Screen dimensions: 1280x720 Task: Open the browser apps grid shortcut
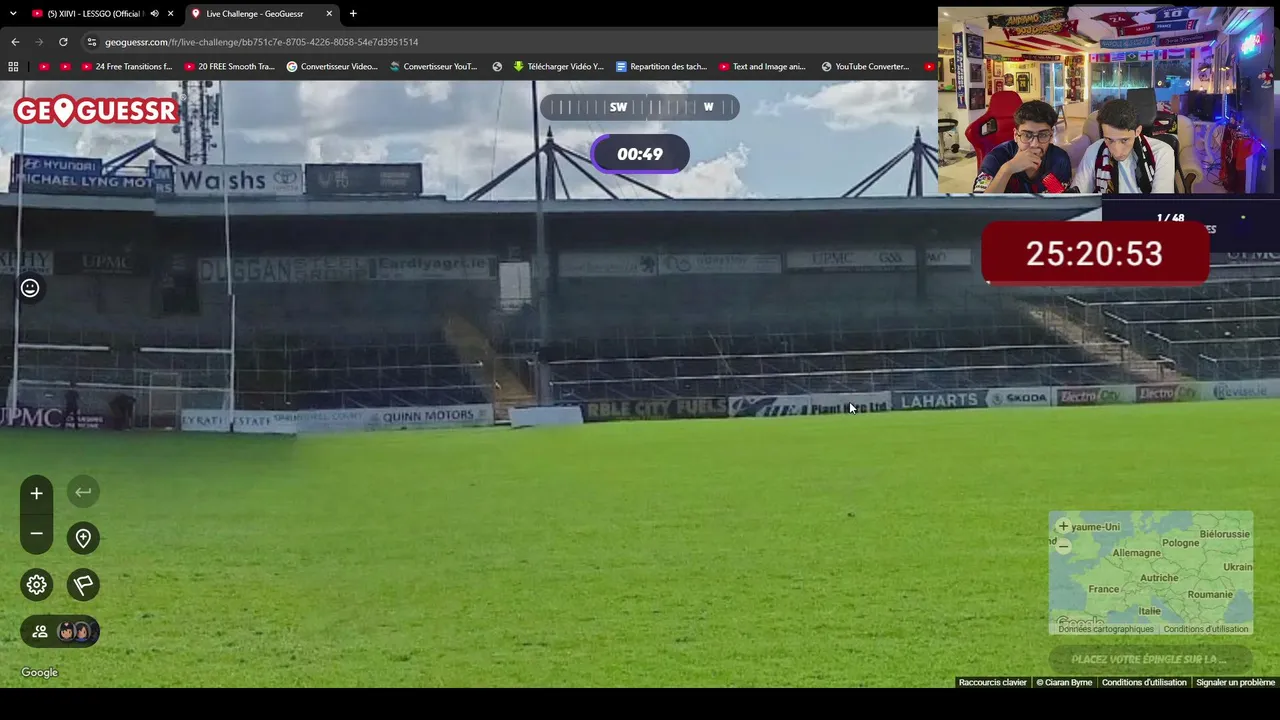coord(13,67)
